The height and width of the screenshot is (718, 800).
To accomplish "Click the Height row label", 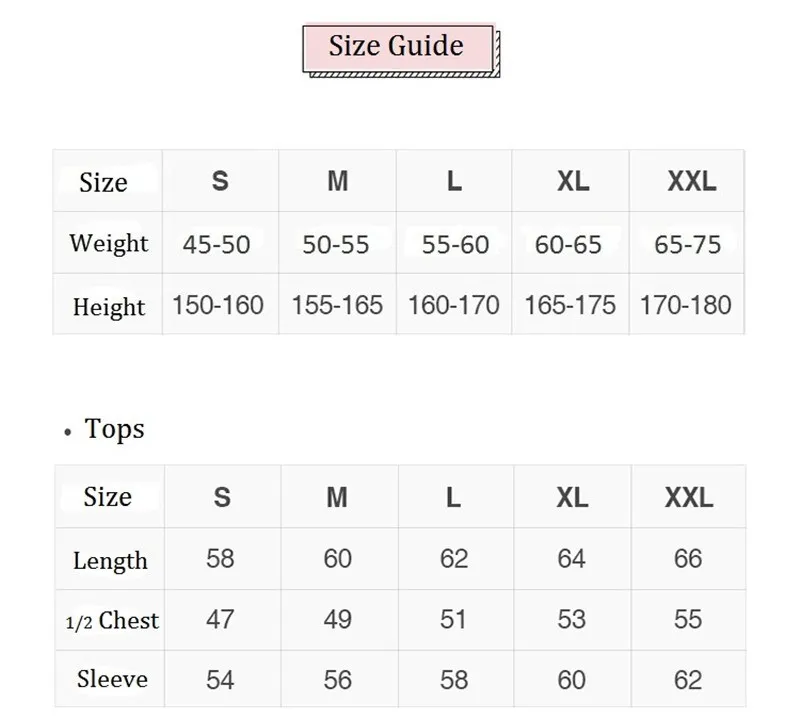I will [x=108, y=306].
